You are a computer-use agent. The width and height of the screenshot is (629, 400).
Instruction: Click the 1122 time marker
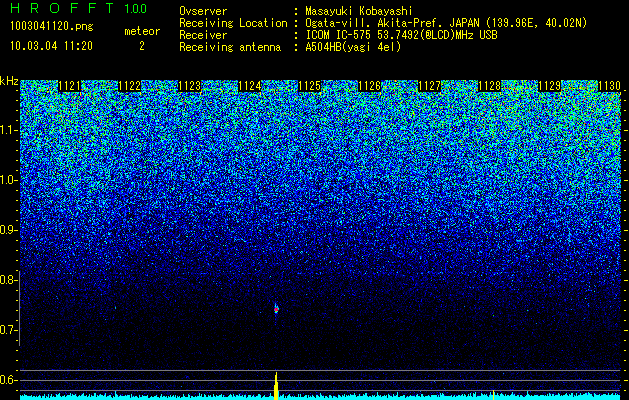(130, 86)
